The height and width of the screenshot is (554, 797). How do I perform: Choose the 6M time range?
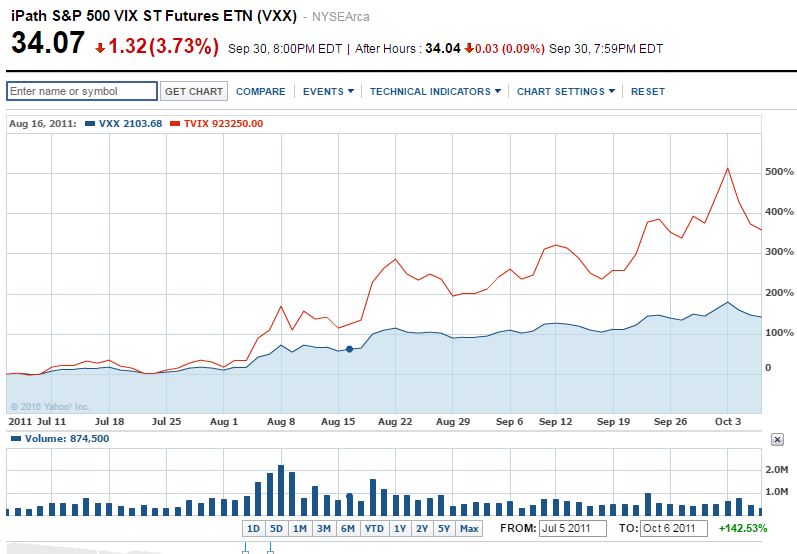(348, 529)
